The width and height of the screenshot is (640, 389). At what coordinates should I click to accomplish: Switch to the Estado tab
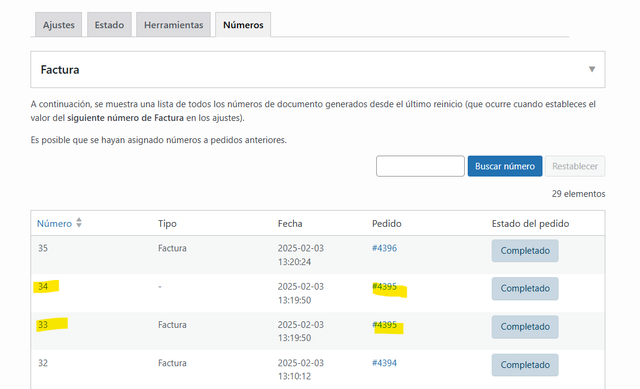click(109, 24)
